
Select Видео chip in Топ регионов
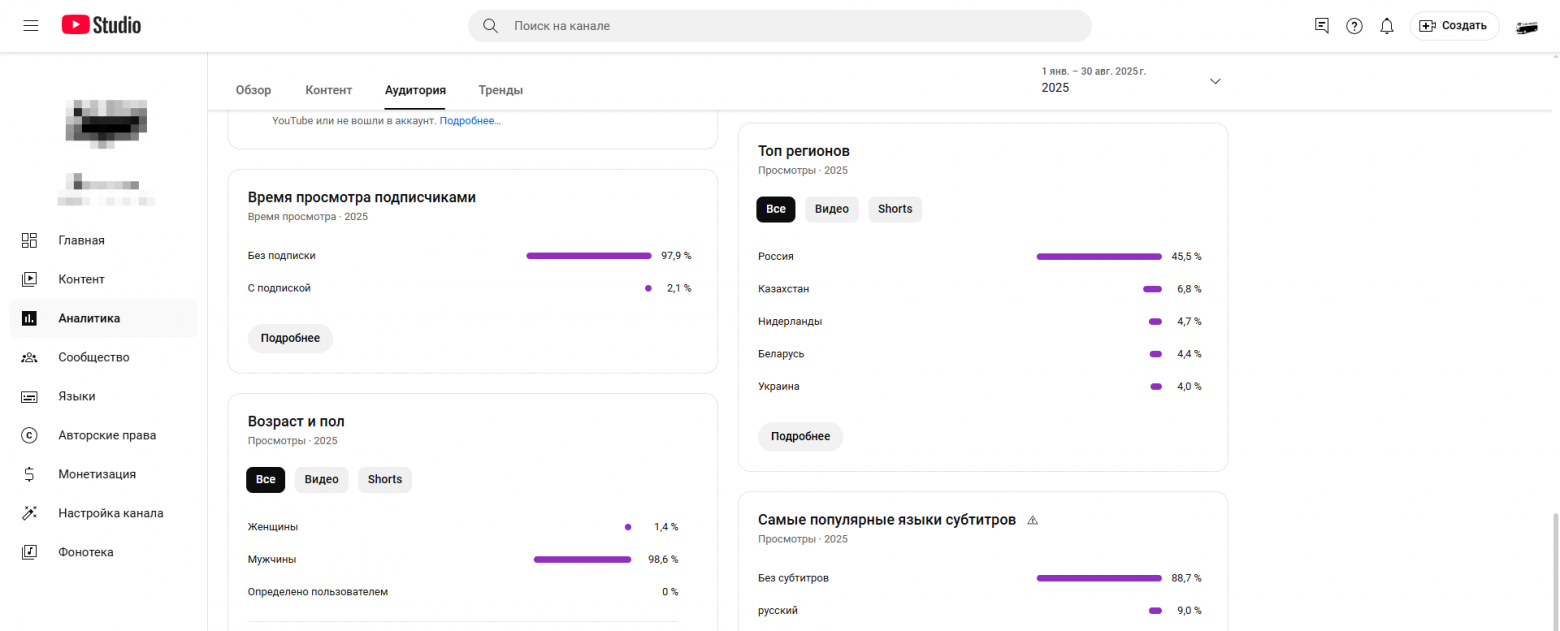coord(831,209)
